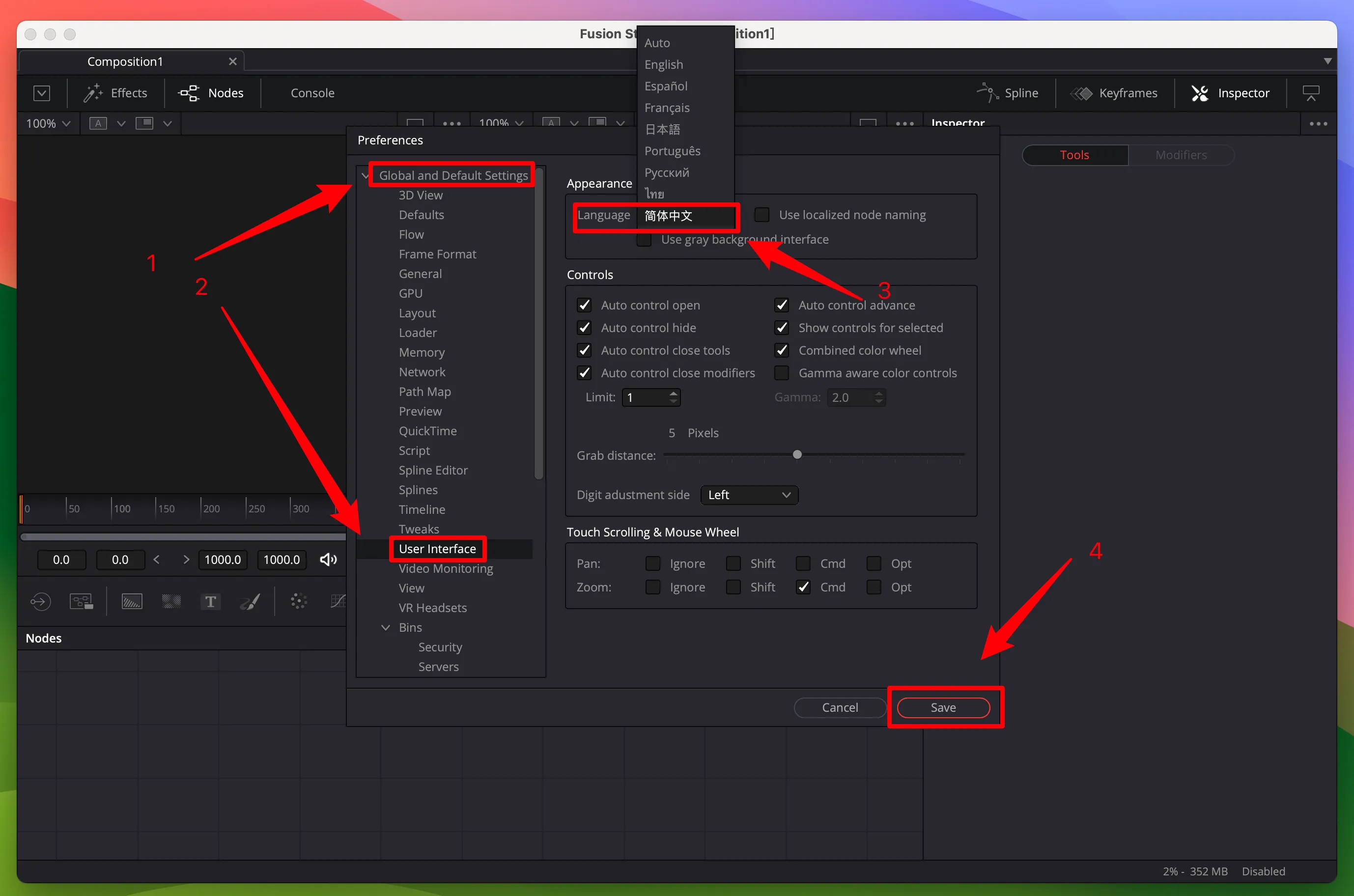This screenshot has height=896, width=1354.
Task: Collapse Global and Default Settings tree
Action: 365,175
